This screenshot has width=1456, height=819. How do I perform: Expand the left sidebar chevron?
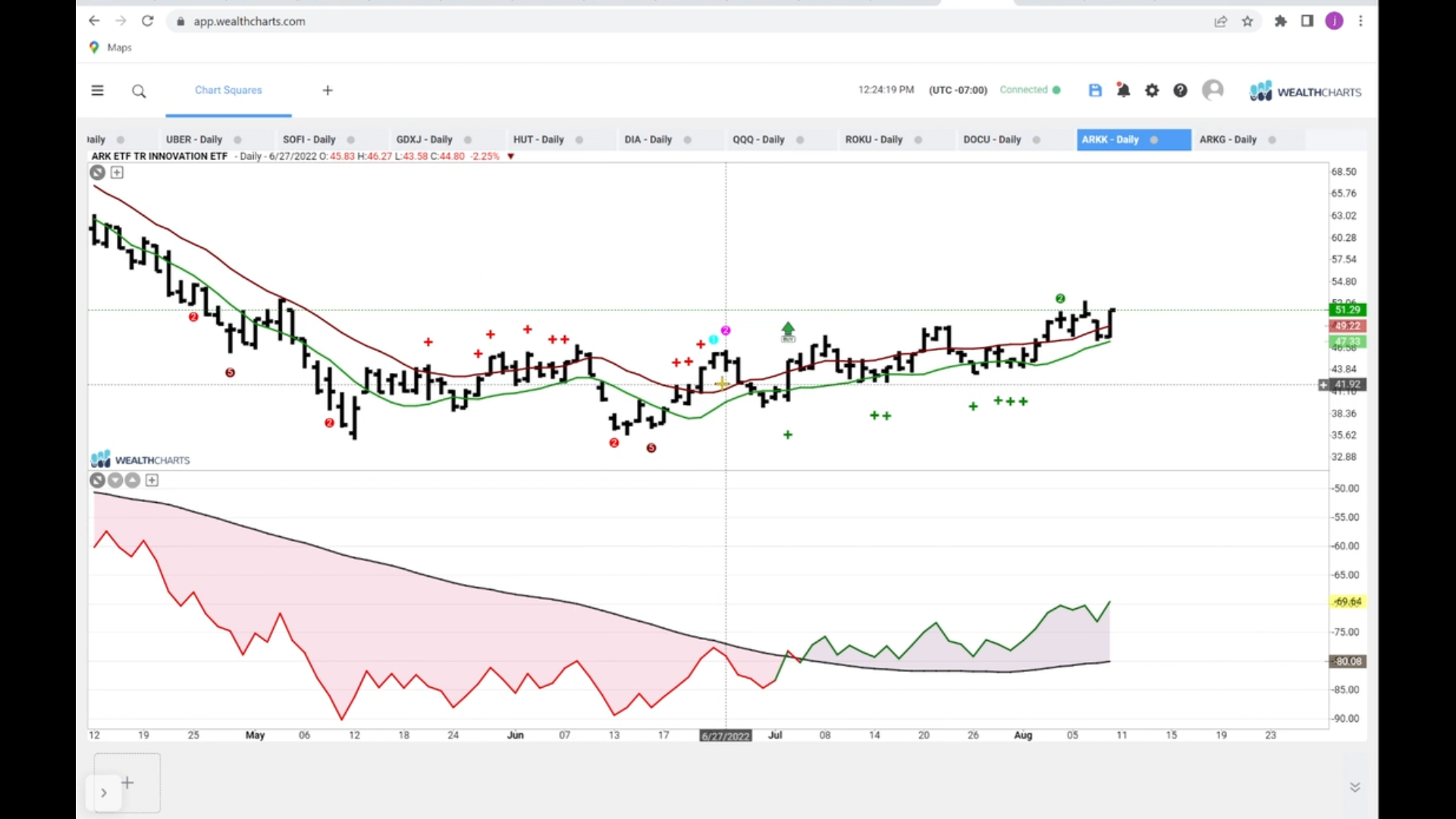[104, 793]
